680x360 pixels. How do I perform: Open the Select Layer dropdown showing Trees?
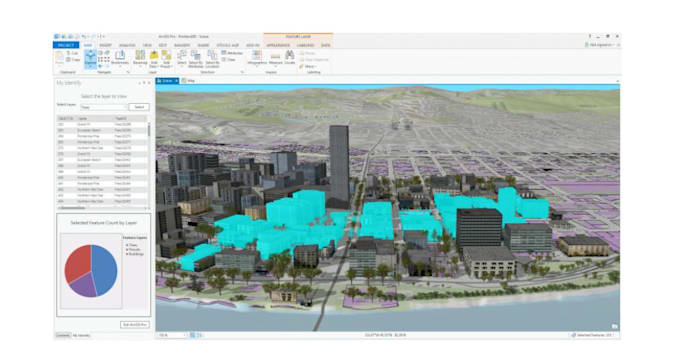103,107
